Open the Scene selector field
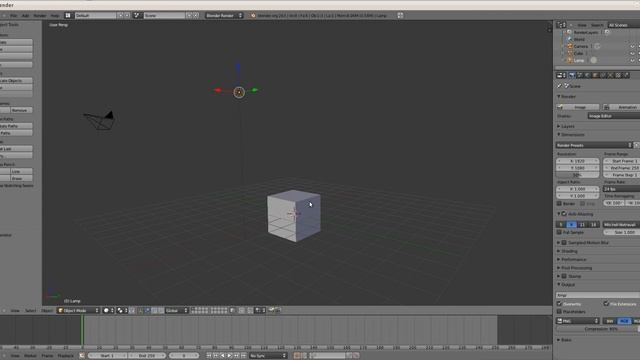 pyautogui.click(x=164, y=16)
